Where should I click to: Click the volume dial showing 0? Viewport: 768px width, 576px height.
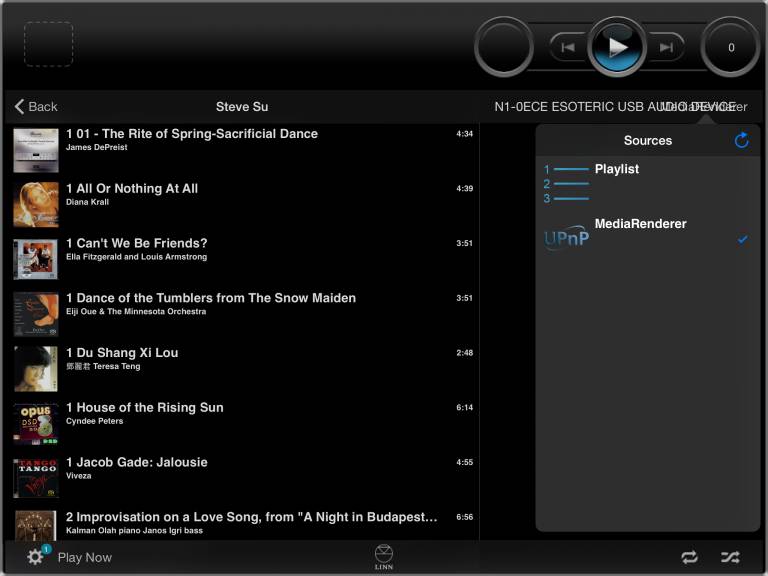731,48
